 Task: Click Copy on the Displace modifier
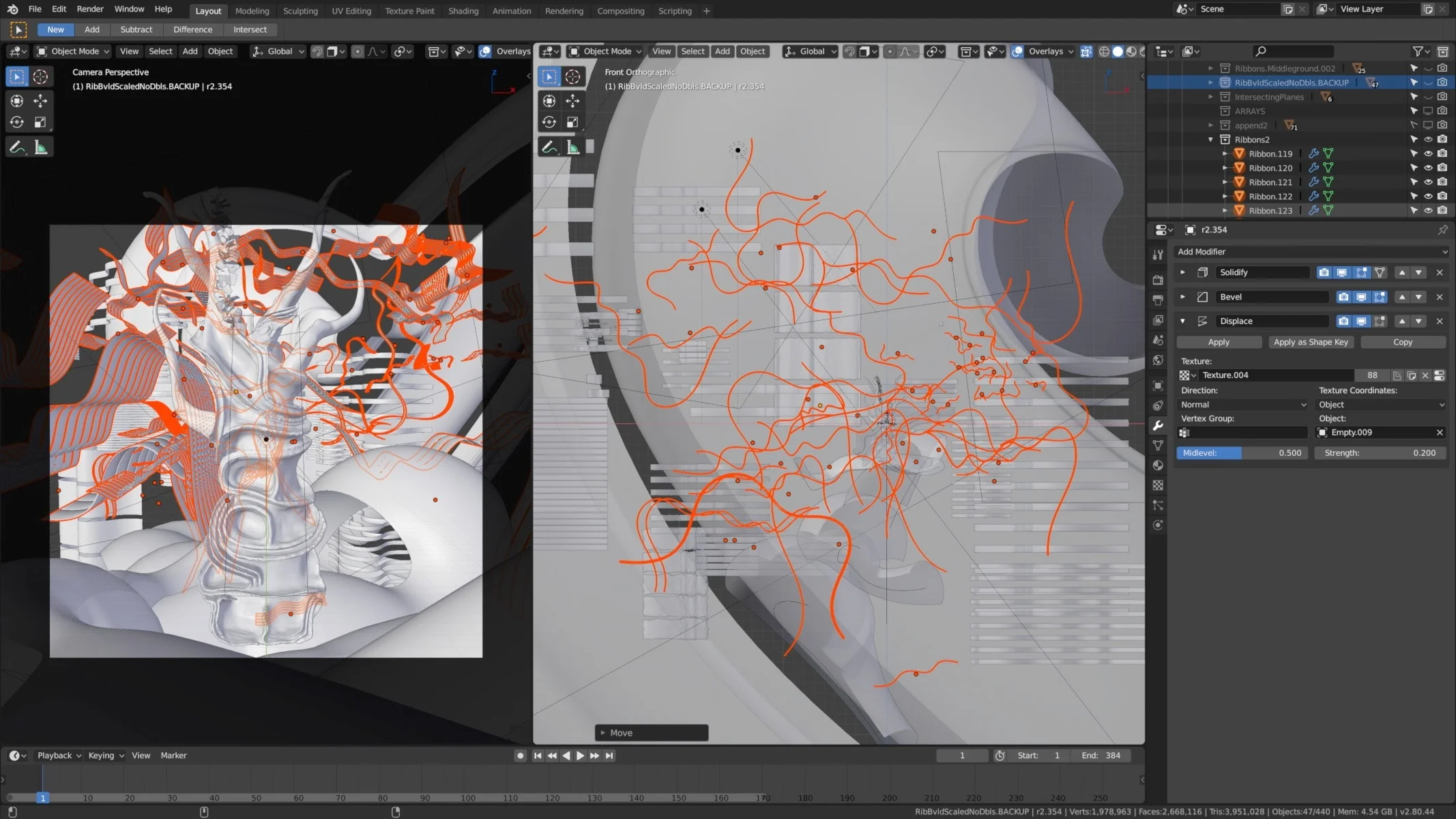pyautogui.click(x=1403, y=342)
